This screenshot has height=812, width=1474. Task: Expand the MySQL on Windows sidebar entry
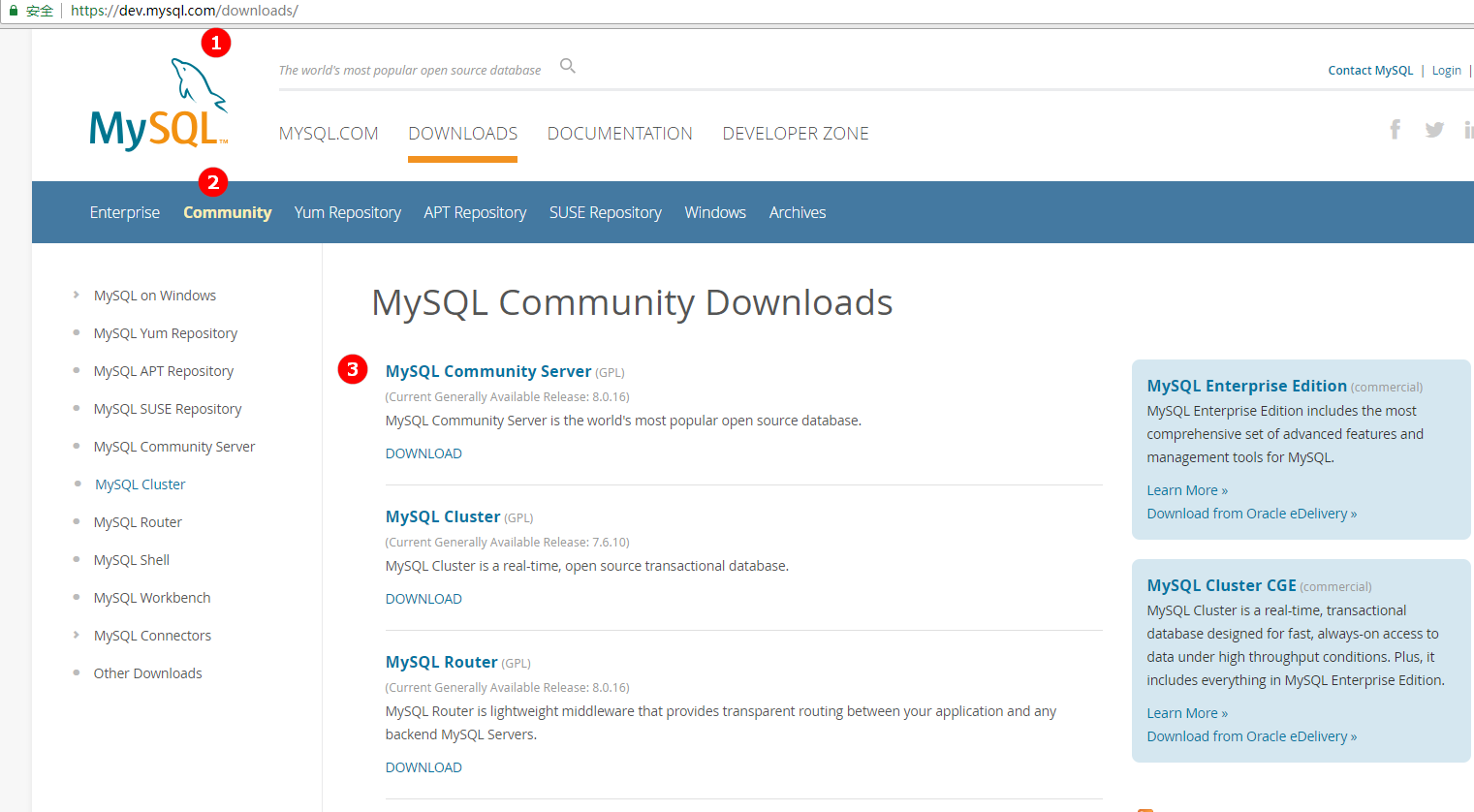[154, 295]
